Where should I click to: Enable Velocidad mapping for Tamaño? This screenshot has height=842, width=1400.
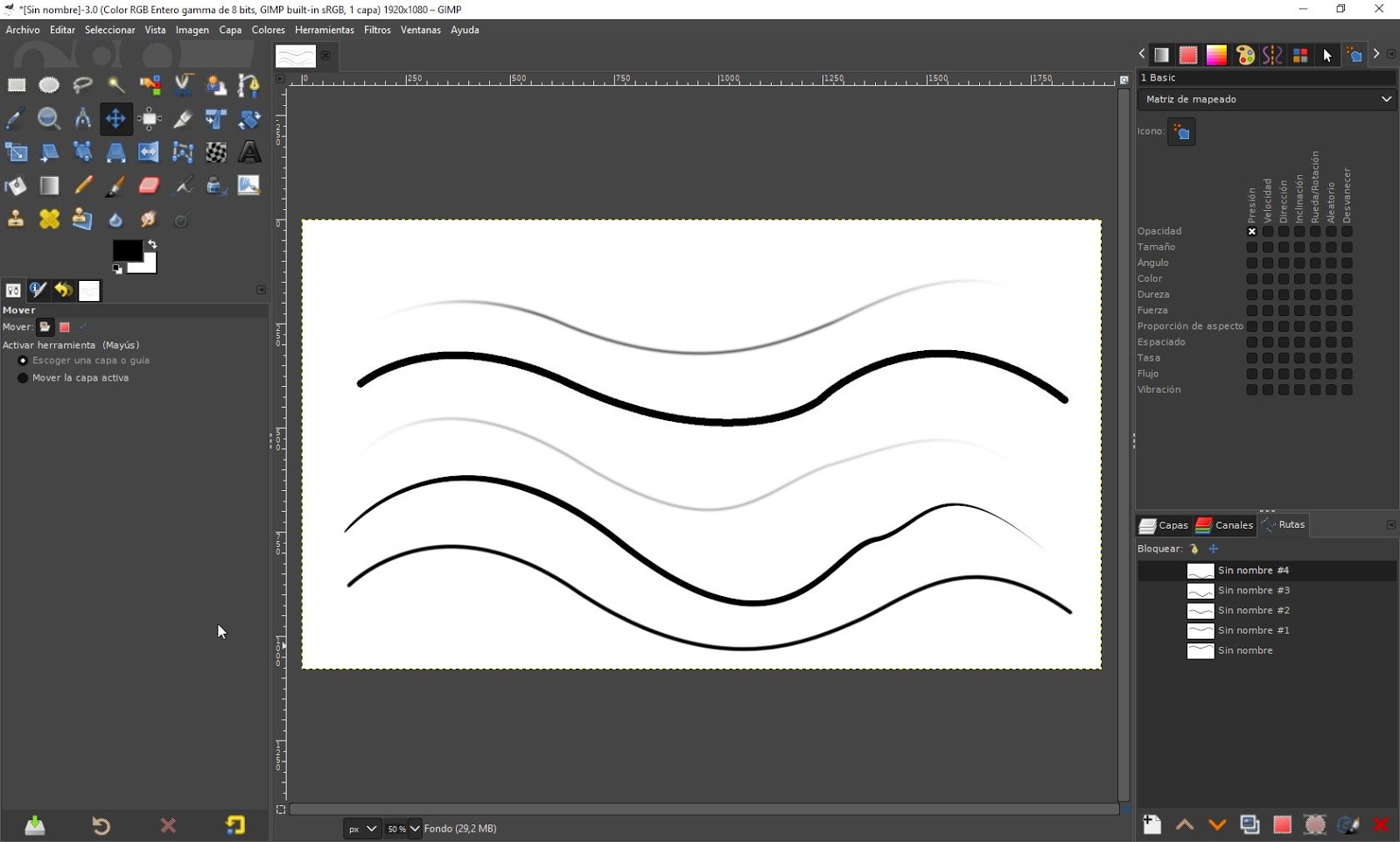(1268, 246)
